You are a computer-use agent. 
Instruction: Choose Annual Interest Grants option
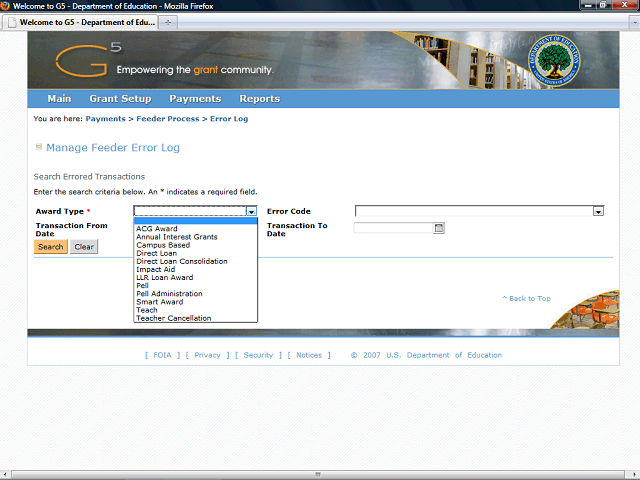(x=177, y=237)
